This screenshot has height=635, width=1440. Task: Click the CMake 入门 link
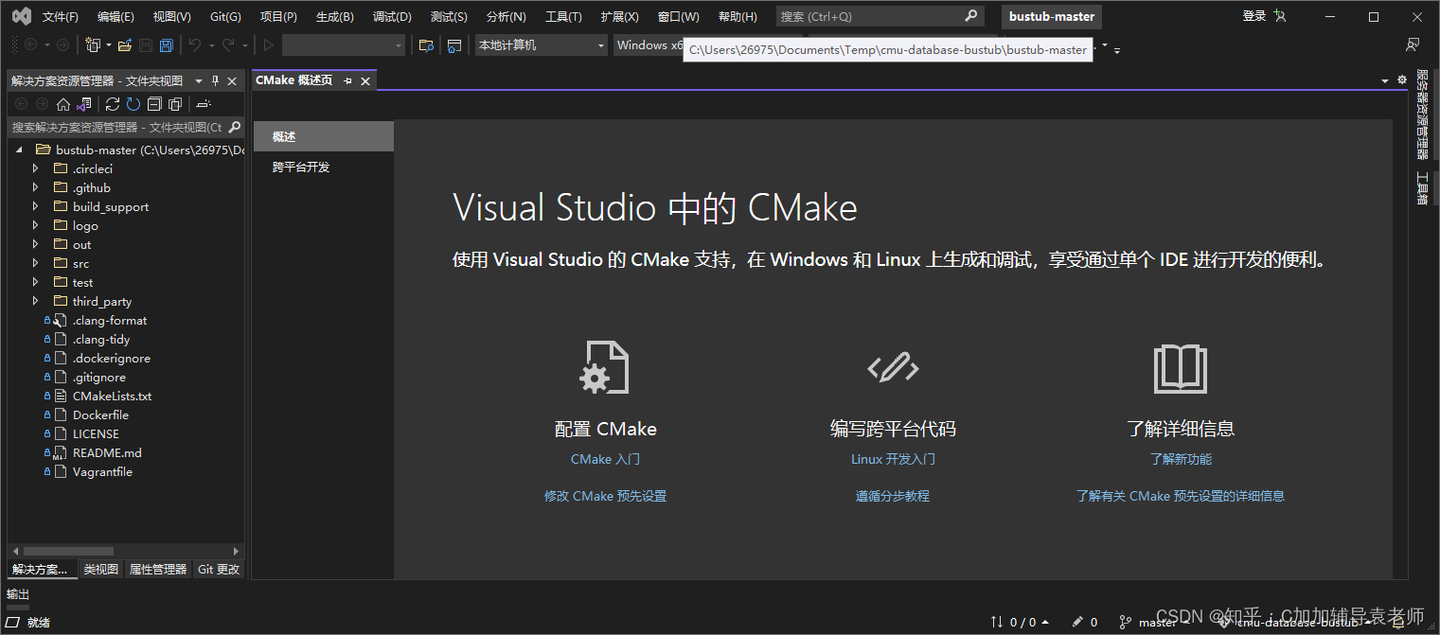[605, 458]
